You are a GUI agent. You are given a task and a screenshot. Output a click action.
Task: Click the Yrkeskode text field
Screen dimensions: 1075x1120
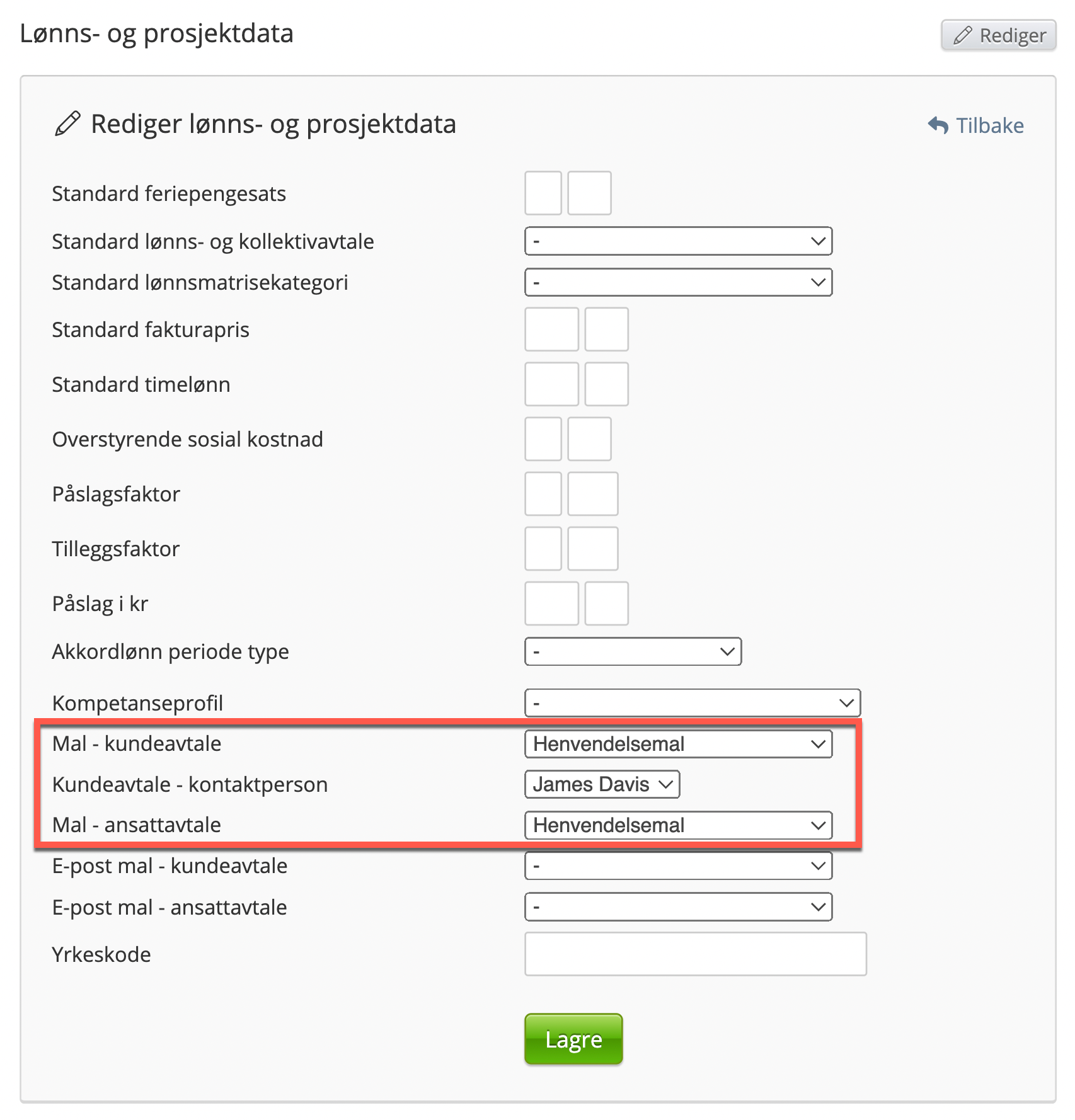point(695,954)
